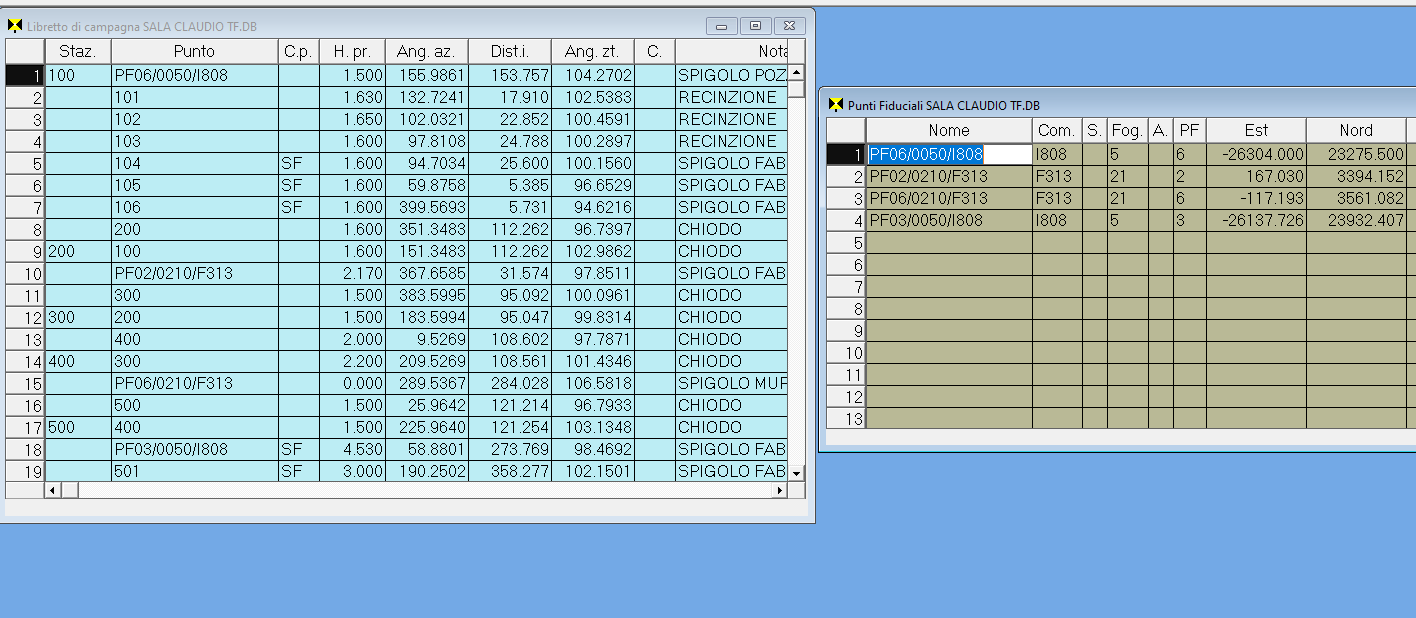Click the left arrow of Libretto horizontal scrollbar
This screenshot has height=618, width=1416.
pos(52,491)
